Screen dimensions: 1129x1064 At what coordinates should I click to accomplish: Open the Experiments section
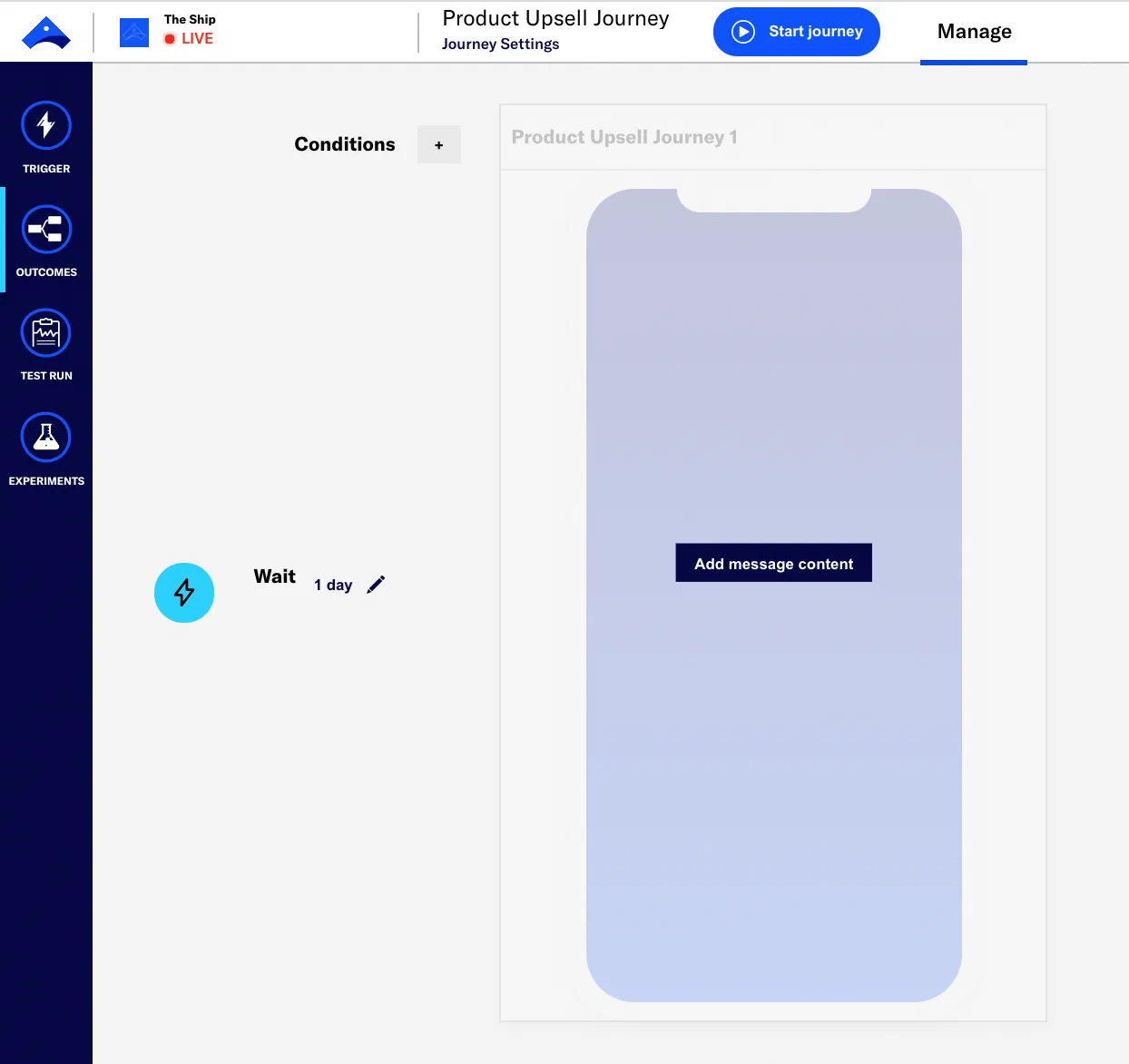point(46,448)
